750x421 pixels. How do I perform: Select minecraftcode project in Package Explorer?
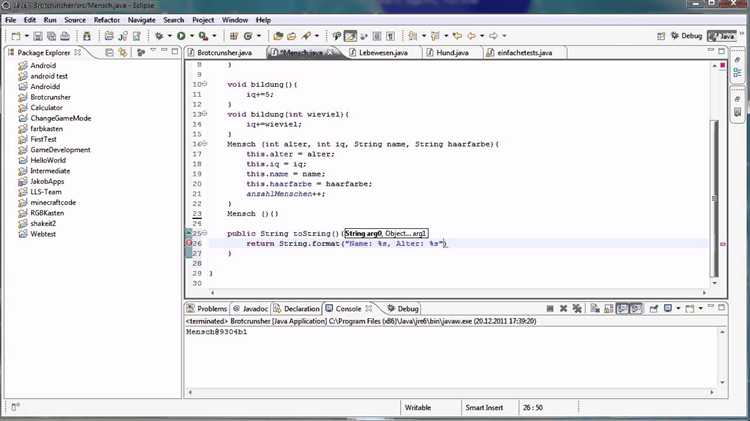(x=53, y=202)
